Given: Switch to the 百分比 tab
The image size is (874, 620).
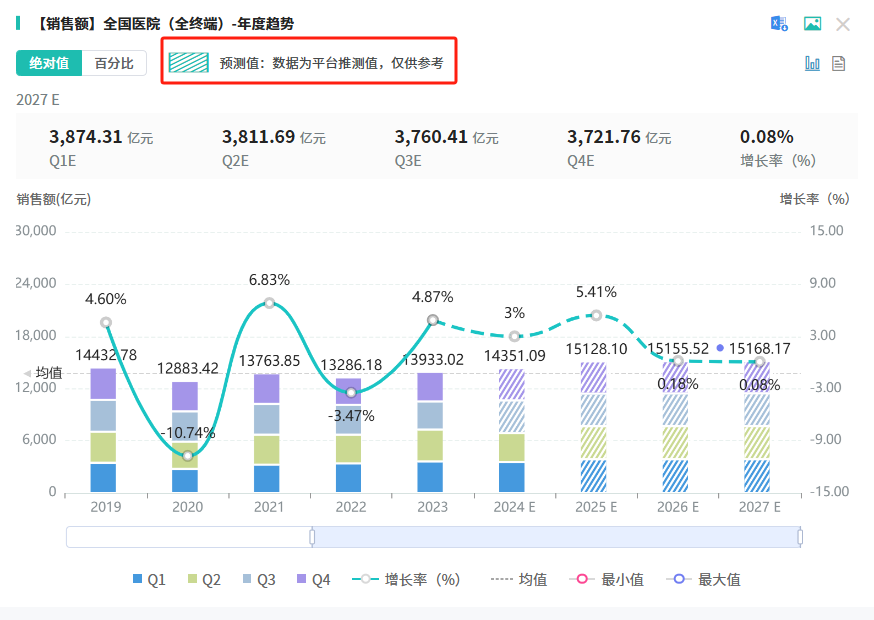Looking at the screenshot, I should pos(114,63).
